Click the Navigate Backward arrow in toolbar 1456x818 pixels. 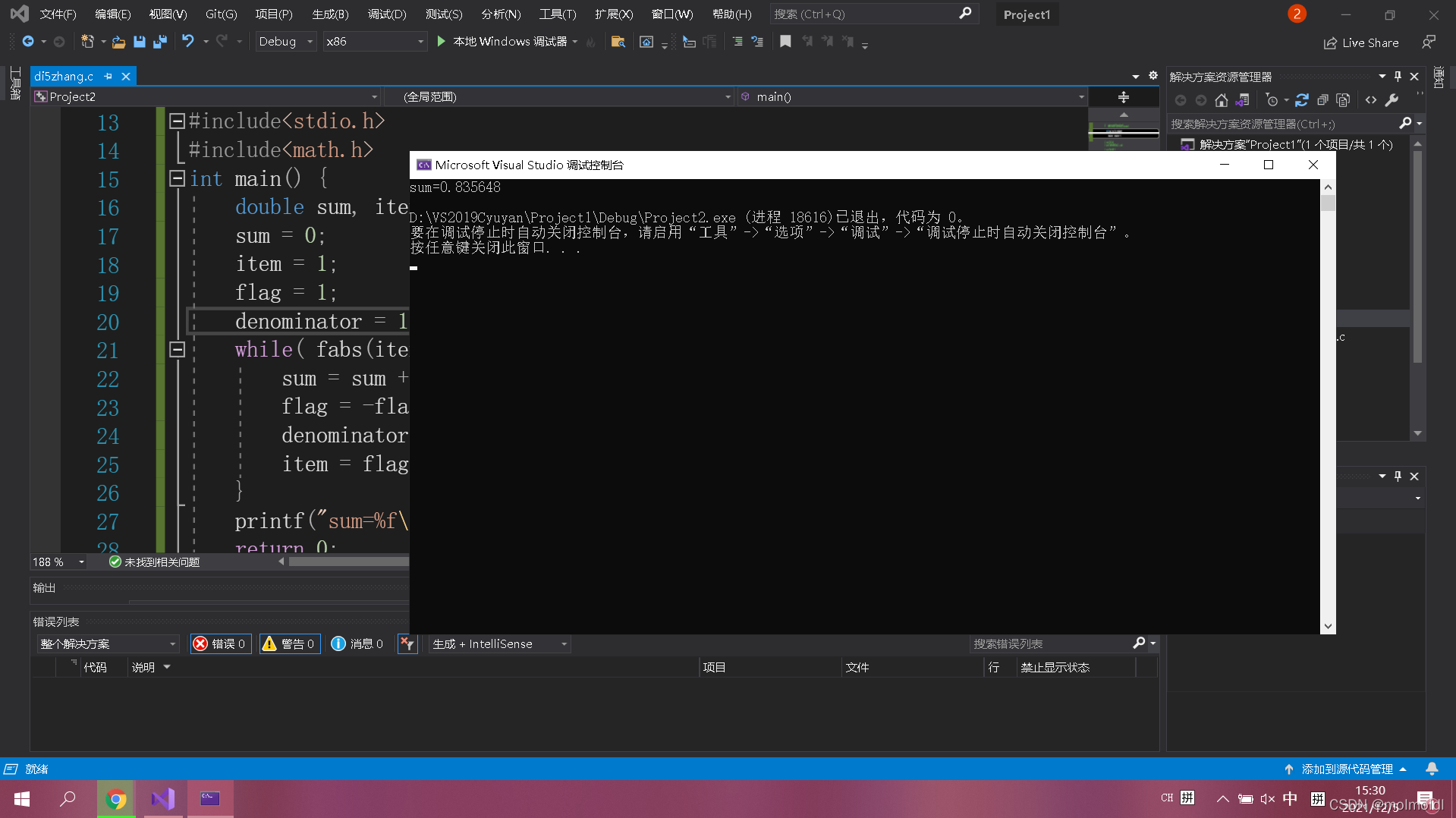click(28, 42)
